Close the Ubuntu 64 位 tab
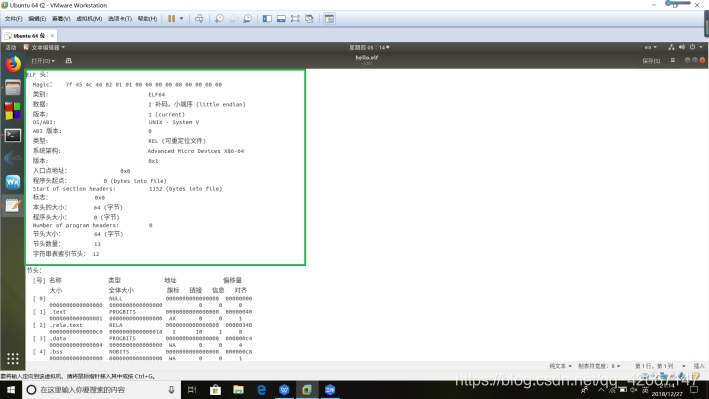This screenshot has width=709, height=399. point(52,35)
